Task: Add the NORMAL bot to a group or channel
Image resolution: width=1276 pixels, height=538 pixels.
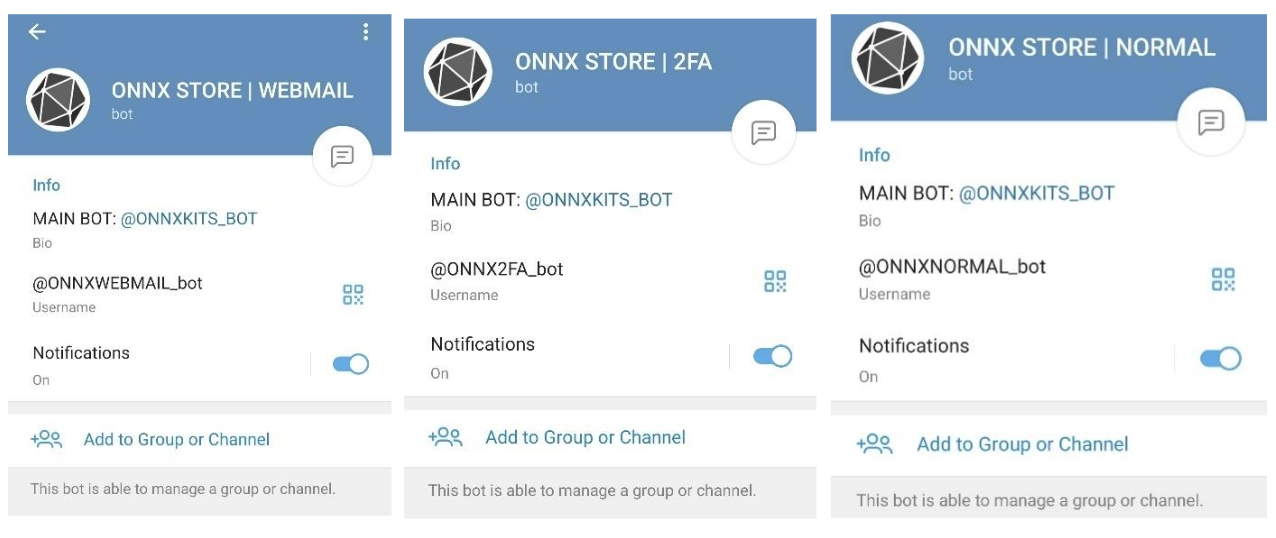Action: click(1022, 444)
